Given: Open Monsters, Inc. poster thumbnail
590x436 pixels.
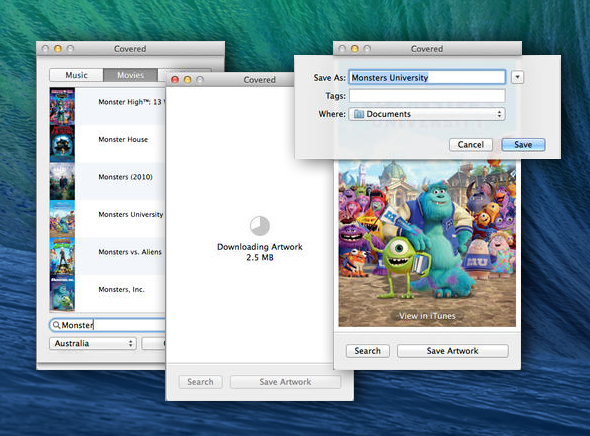Looking at the screenshot, I should point(62,293).
